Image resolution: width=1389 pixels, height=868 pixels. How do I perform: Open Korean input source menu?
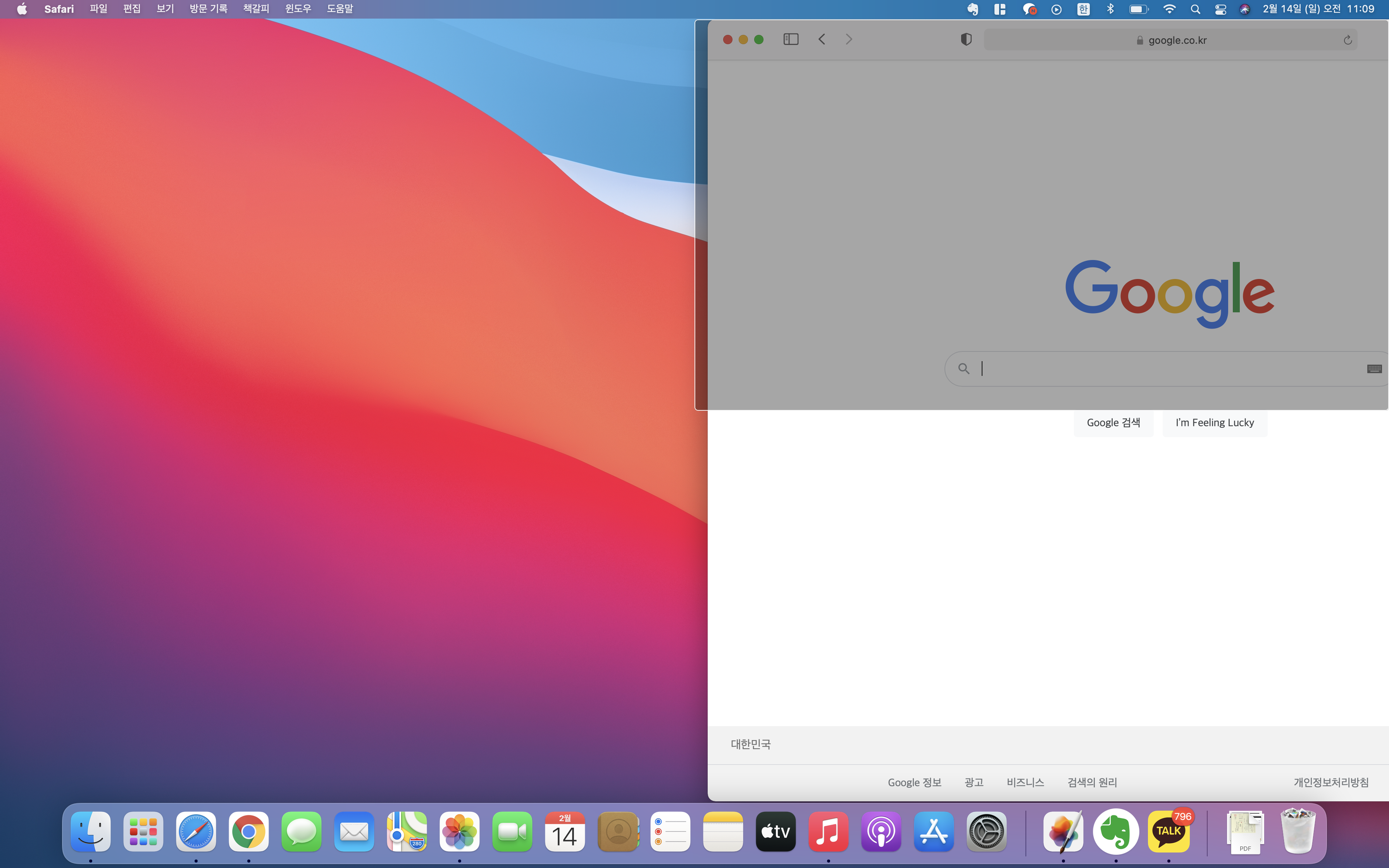tap(1083, 9)
